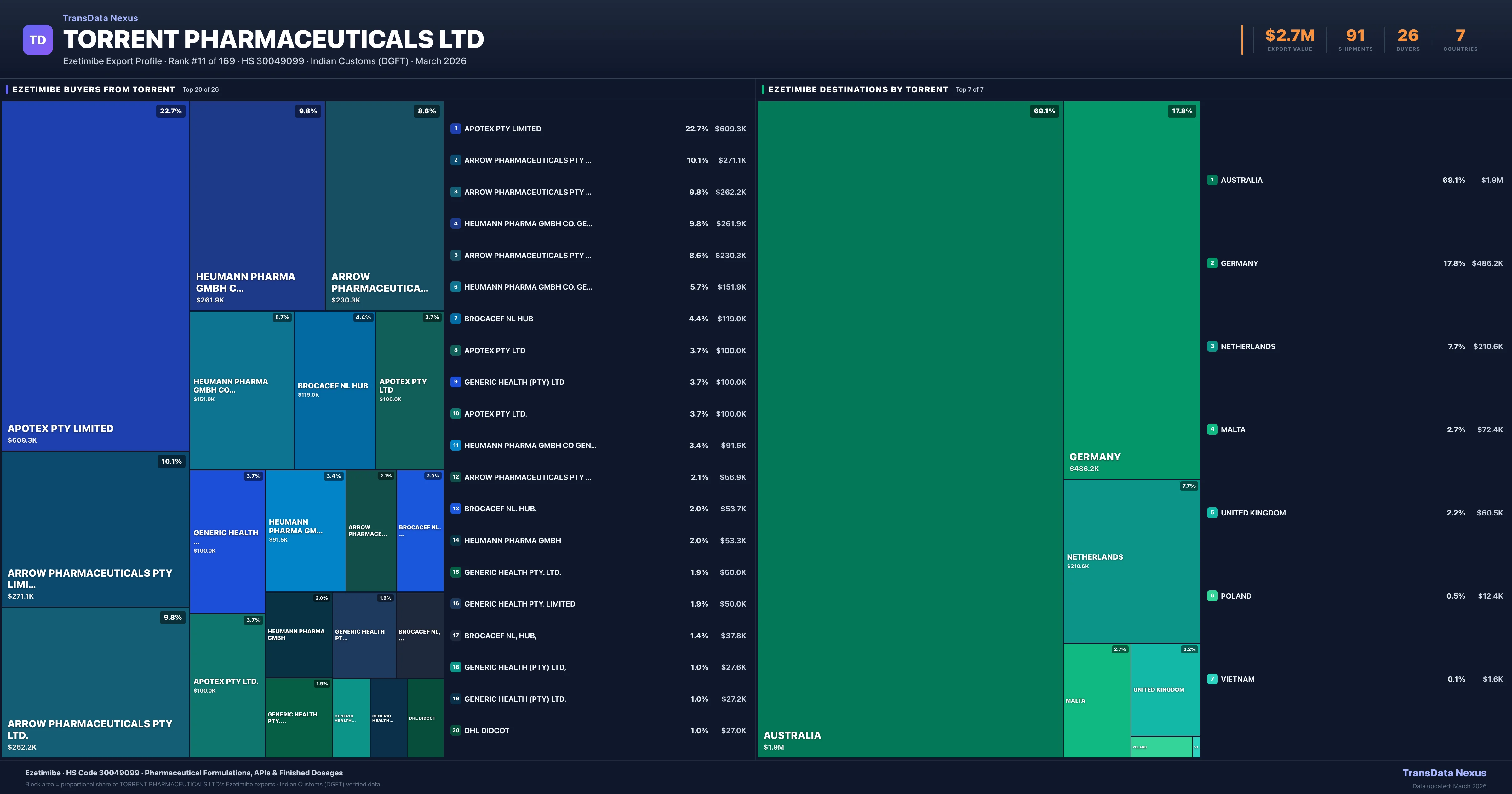Click the Ezetimibe Destinations by Torrent heading
The width and height of the screenshot is (1512, 794).
pyautogui.click(x=857, y=89)
